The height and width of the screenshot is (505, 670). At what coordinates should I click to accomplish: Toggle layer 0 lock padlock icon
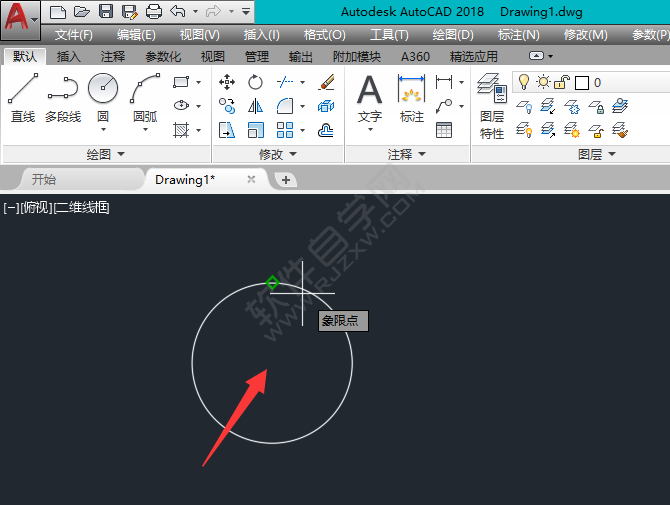click(x=561, y=82)
